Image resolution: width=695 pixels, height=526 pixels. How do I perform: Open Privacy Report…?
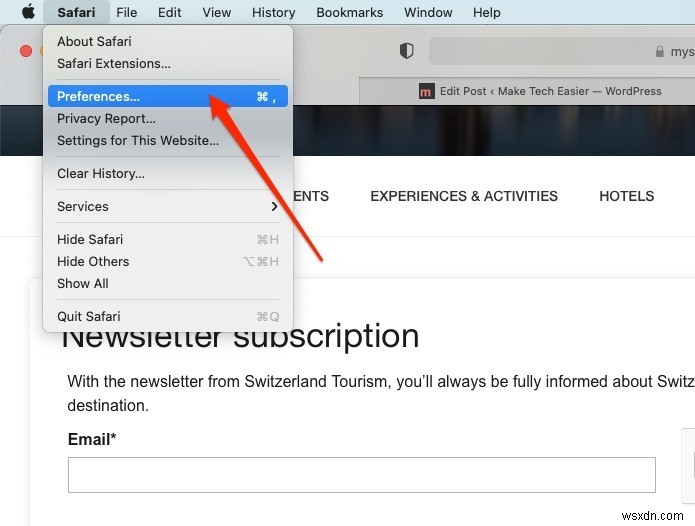coord(168,118)
